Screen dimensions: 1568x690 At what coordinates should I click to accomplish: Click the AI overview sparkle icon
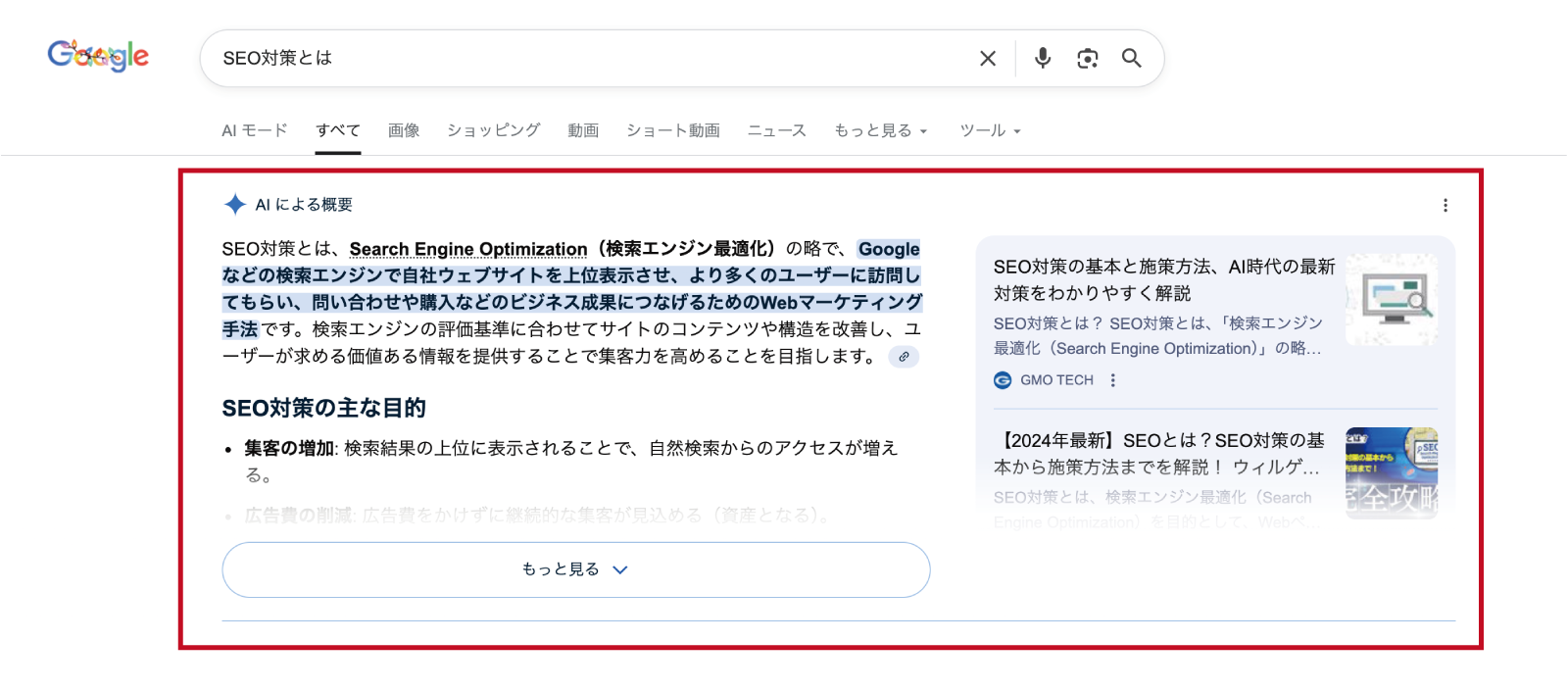pyautogui.click(x=235, y=204)
